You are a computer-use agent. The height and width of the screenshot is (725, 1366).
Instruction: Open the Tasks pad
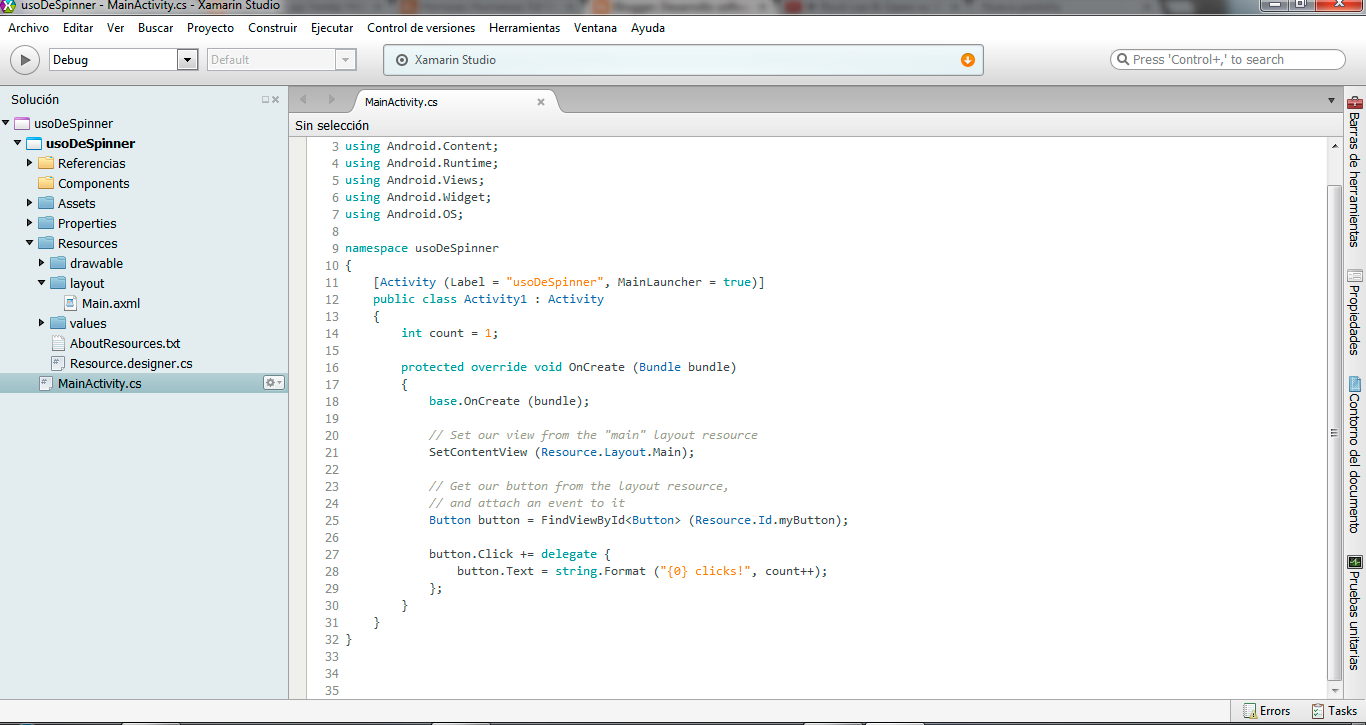1337,710
